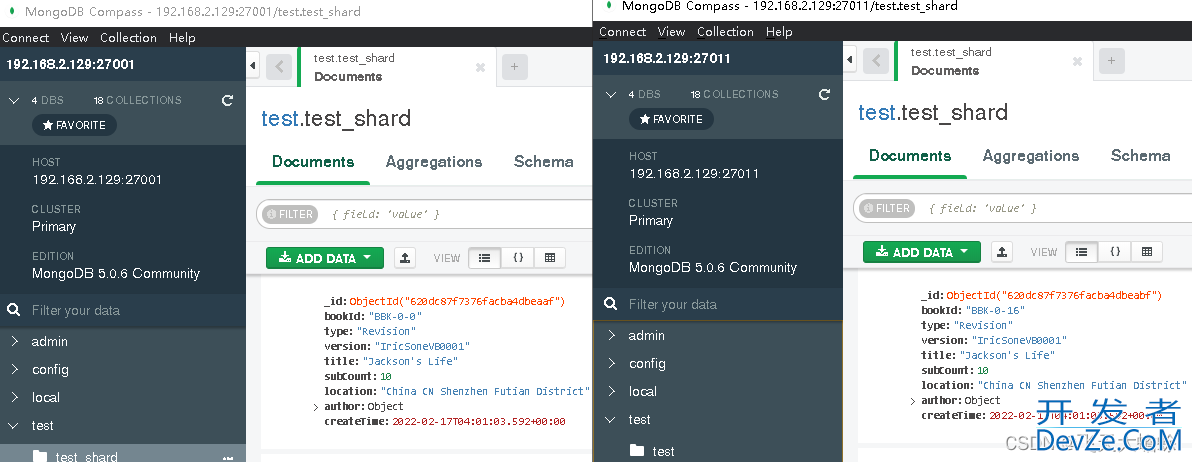Close test.test_shard tab in right window
Screen dimensions: 1192x462
click(x=1077, y=62)
